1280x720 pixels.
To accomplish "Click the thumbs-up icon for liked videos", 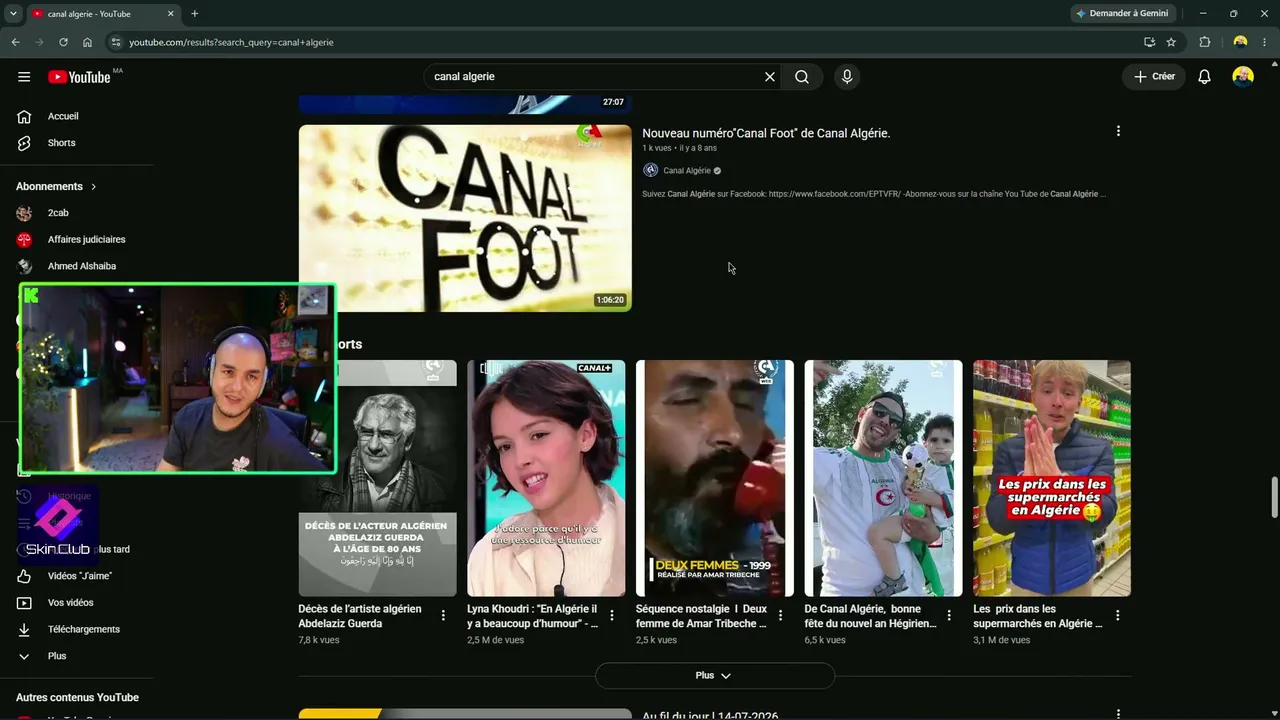I will 24,576.
